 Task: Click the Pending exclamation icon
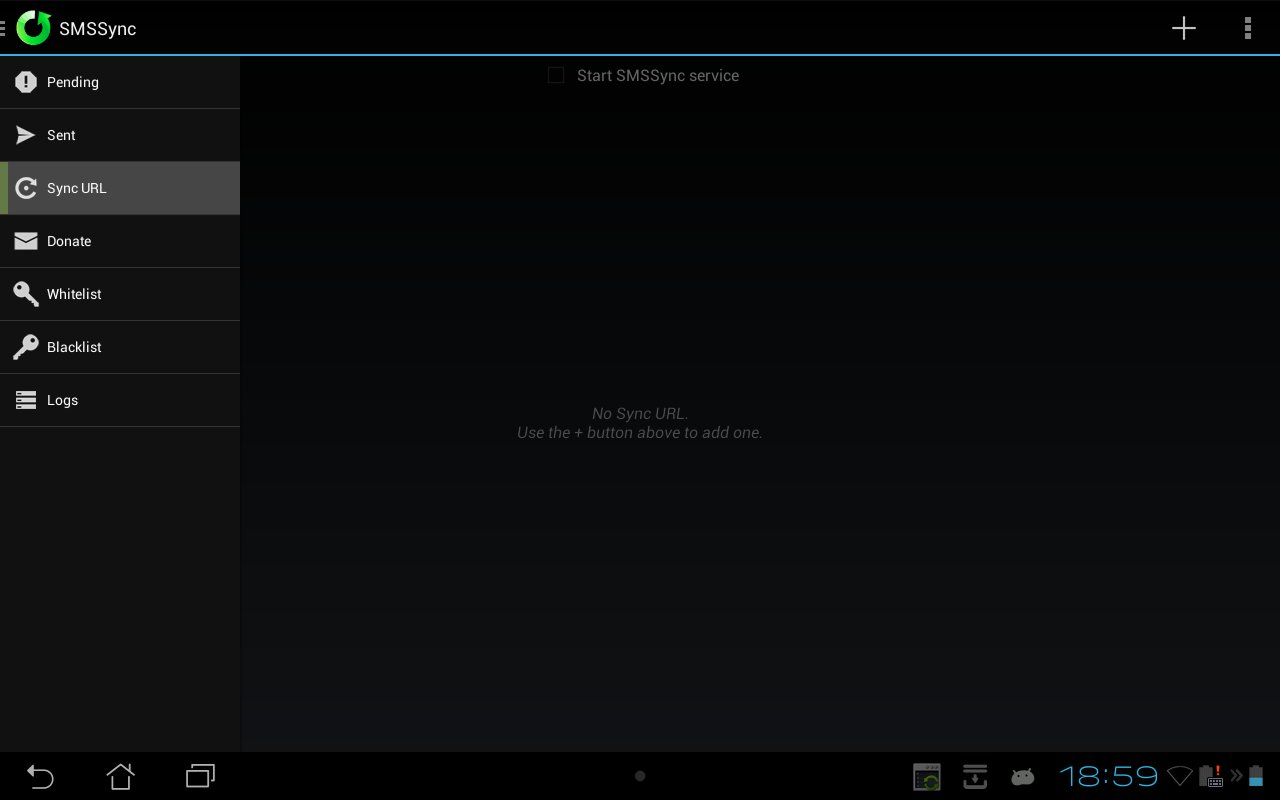[x=26, y=82]
